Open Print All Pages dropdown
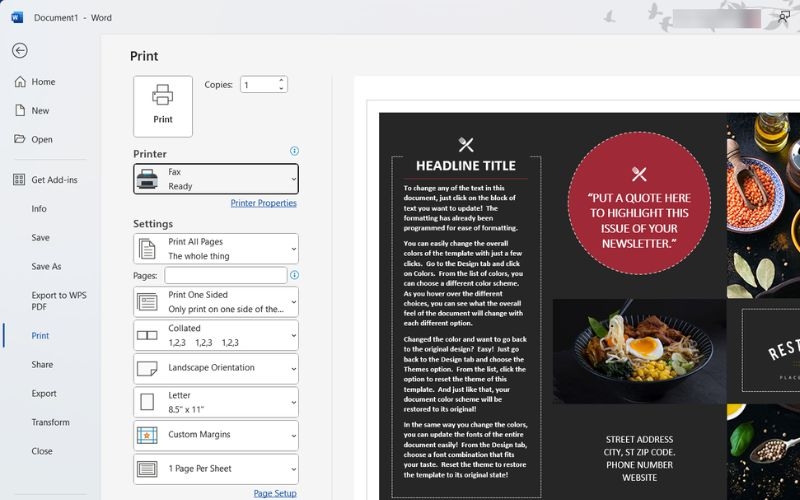This screenshot has height=500, width=800. coord(216,249)
